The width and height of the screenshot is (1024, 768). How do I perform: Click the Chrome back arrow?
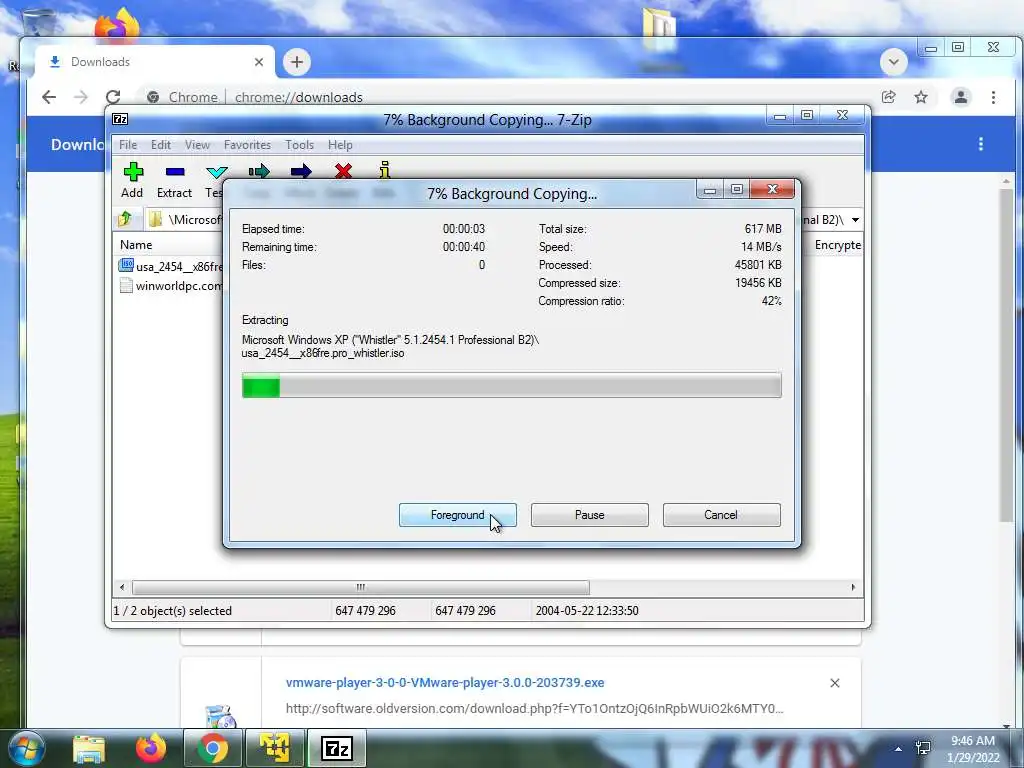pyautogui.click(x=49, y=97)
